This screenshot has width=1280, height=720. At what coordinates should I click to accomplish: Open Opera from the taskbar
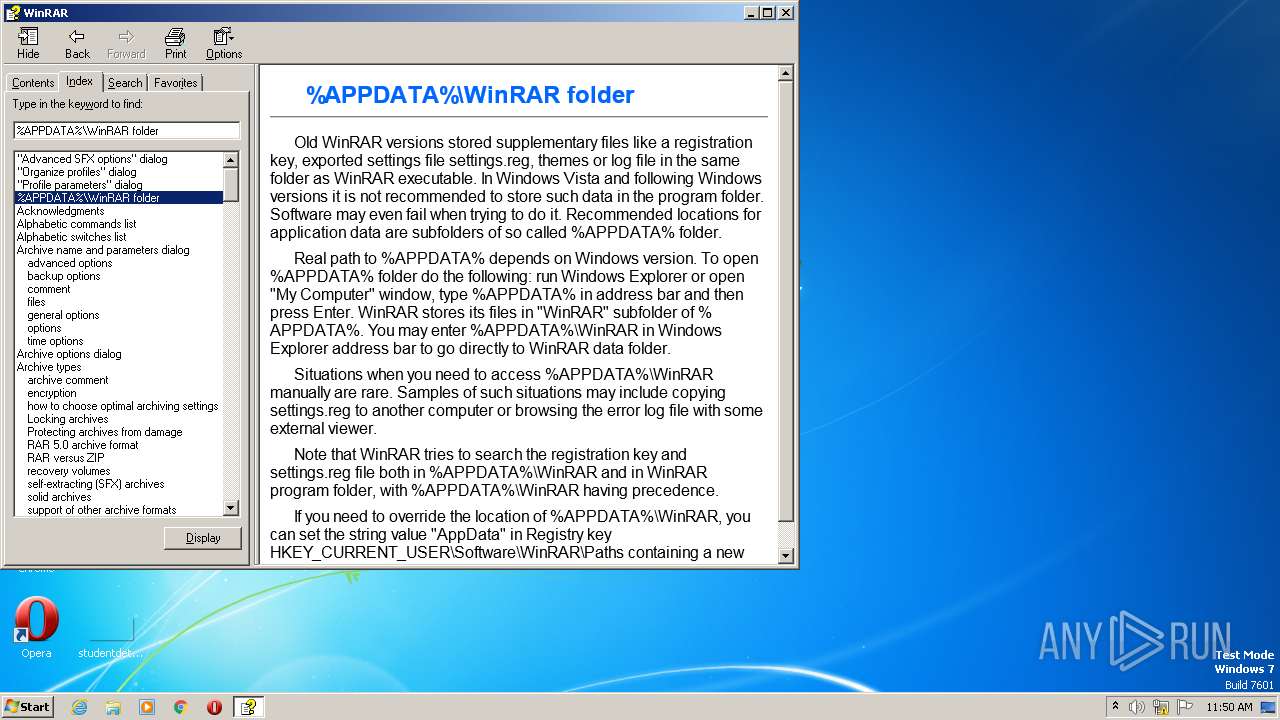pos(214,707)
